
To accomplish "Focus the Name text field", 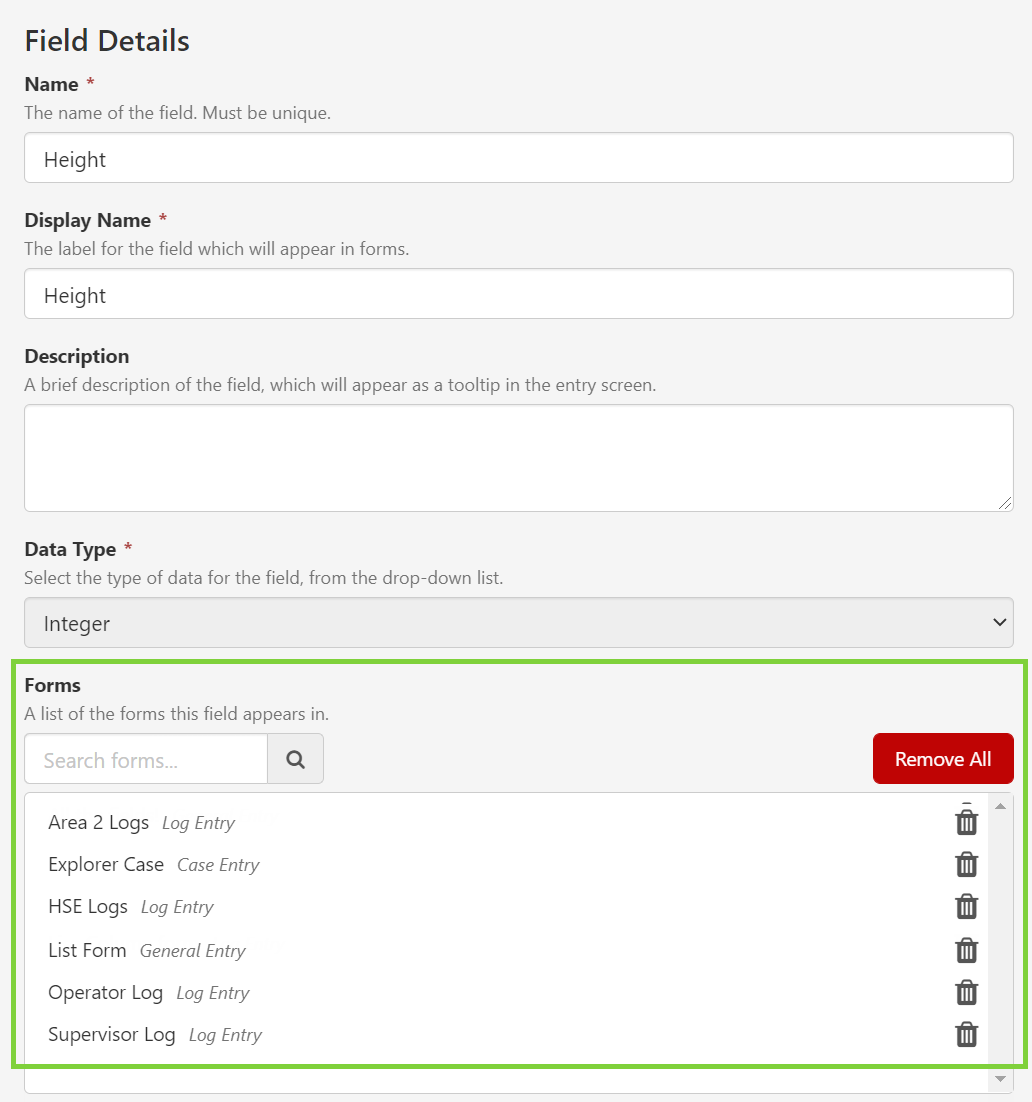I will (518, 159).
